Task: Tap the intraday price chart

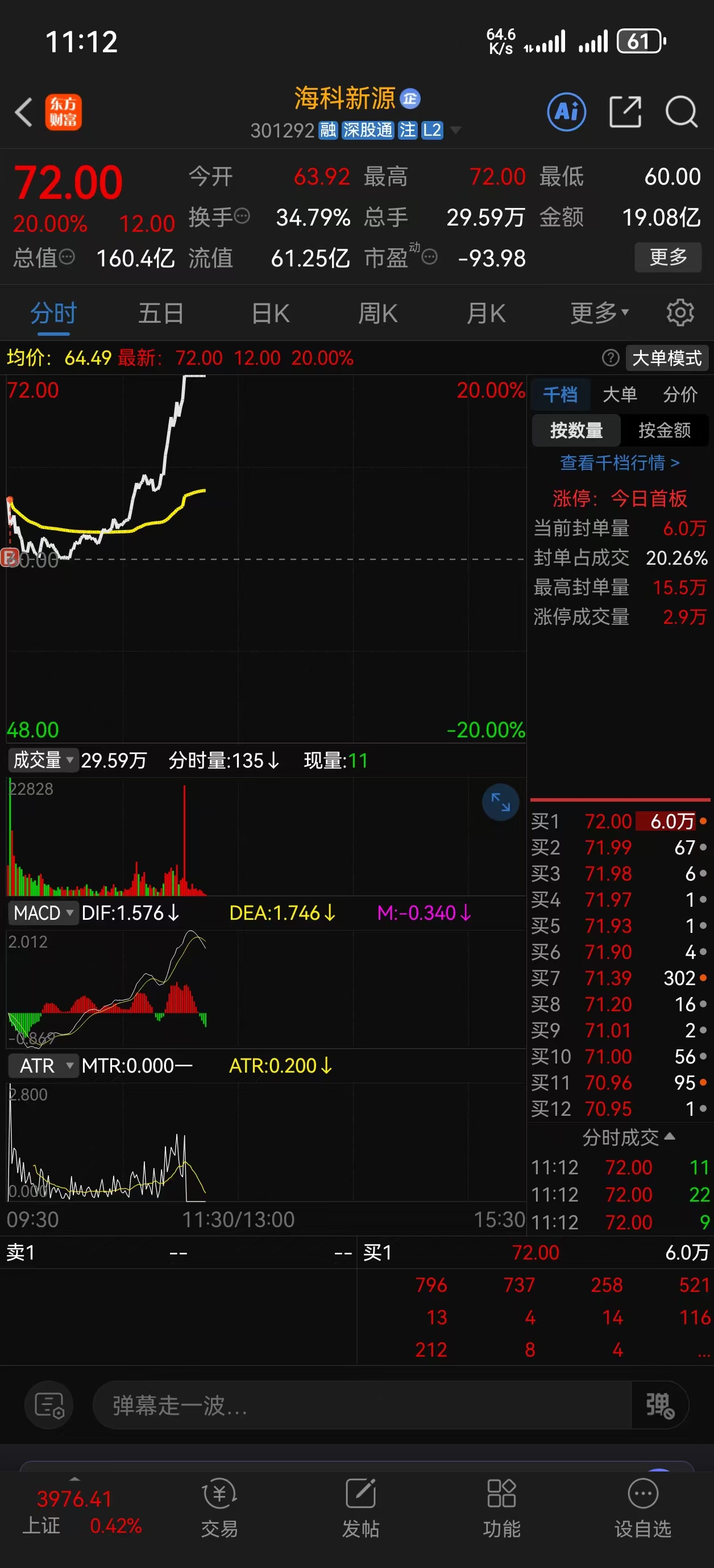Action: tap(265, 559)
